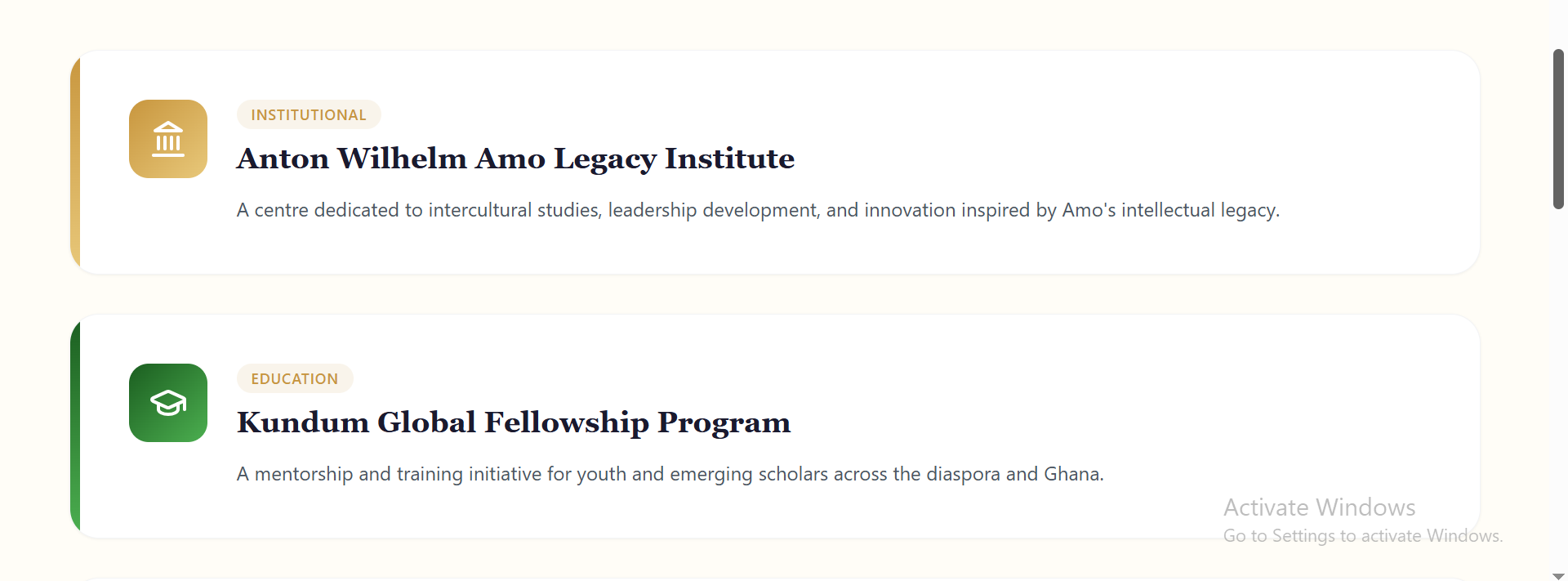This screenshot has width=1568, height=581.
Task: Select the EDUCATION category badge
Action: [295, 379]
